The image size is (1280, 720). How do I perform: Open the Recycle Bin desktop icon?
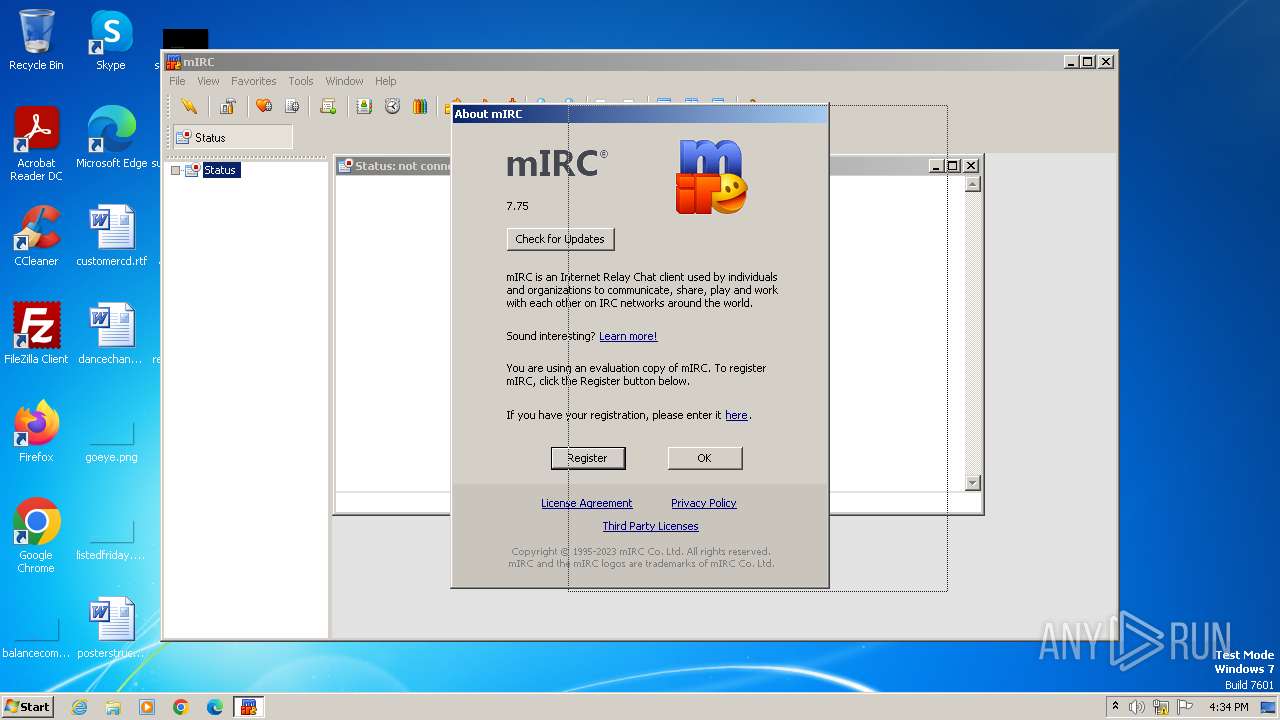point(36,40)
